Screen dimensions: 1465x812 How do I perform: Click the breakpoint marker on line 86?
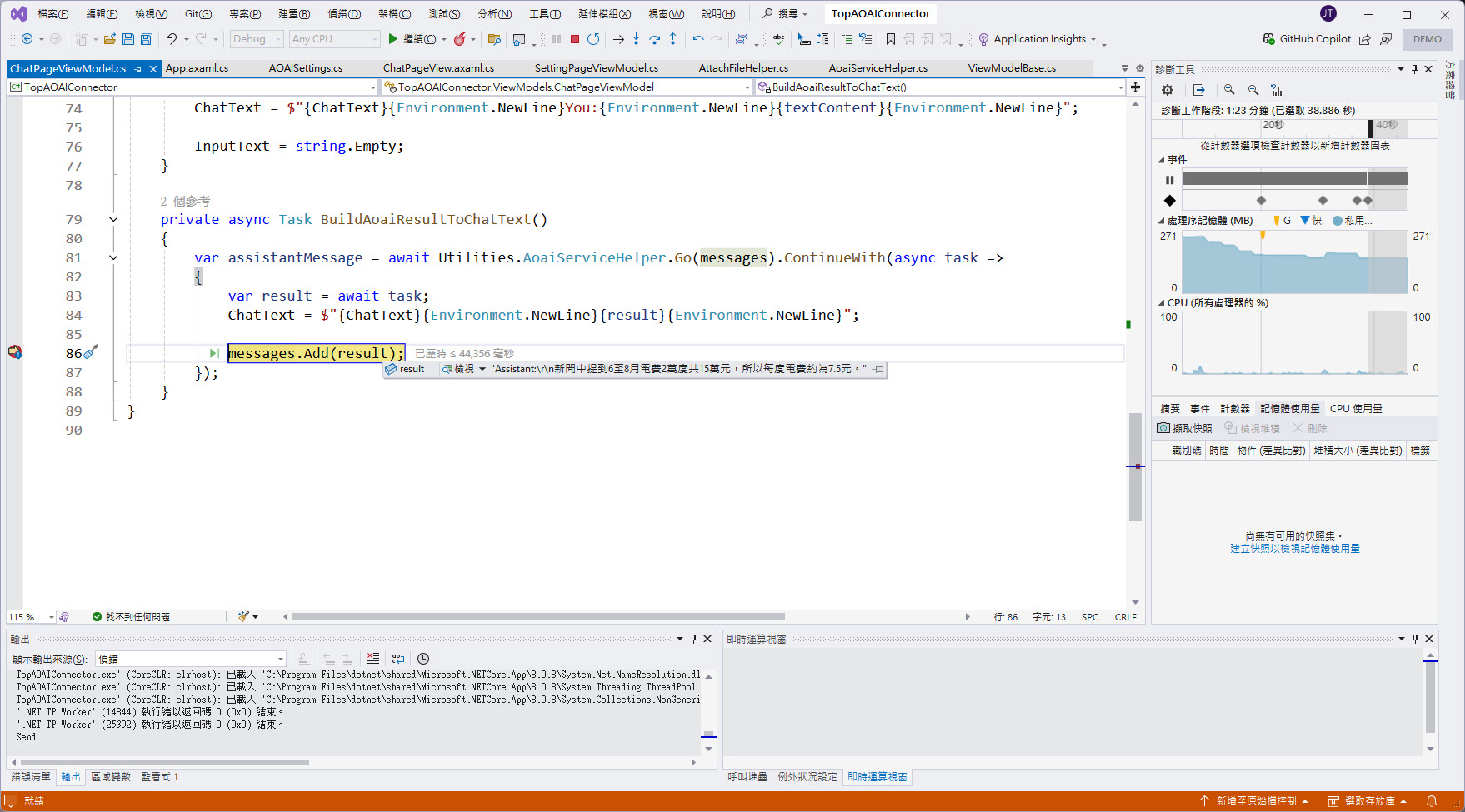[15, 352]
